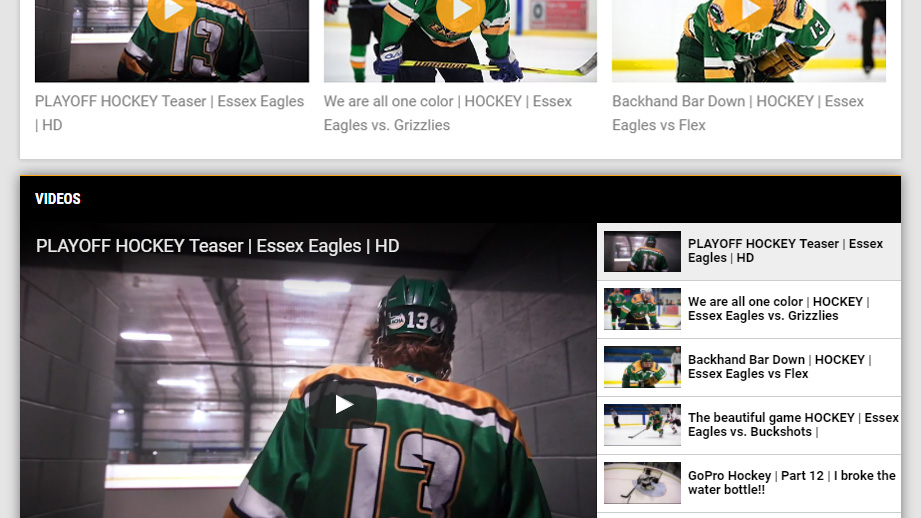The height and width of the screenshot is (518, 921).
Task: Select PLAYOFF HOCKEY Teaser thumbnail in the playlist
Action: tap(642, 252)
